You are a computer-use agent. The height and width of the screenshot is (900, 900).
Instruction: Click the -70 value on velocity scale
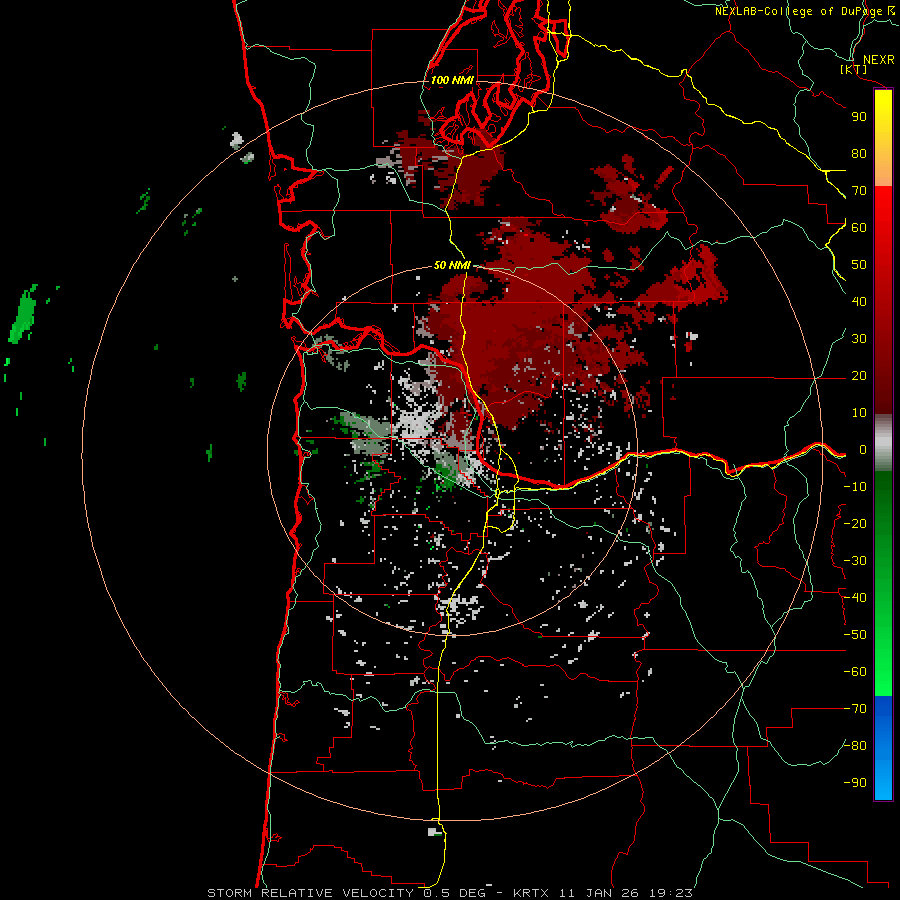click(x=855, y=709)
